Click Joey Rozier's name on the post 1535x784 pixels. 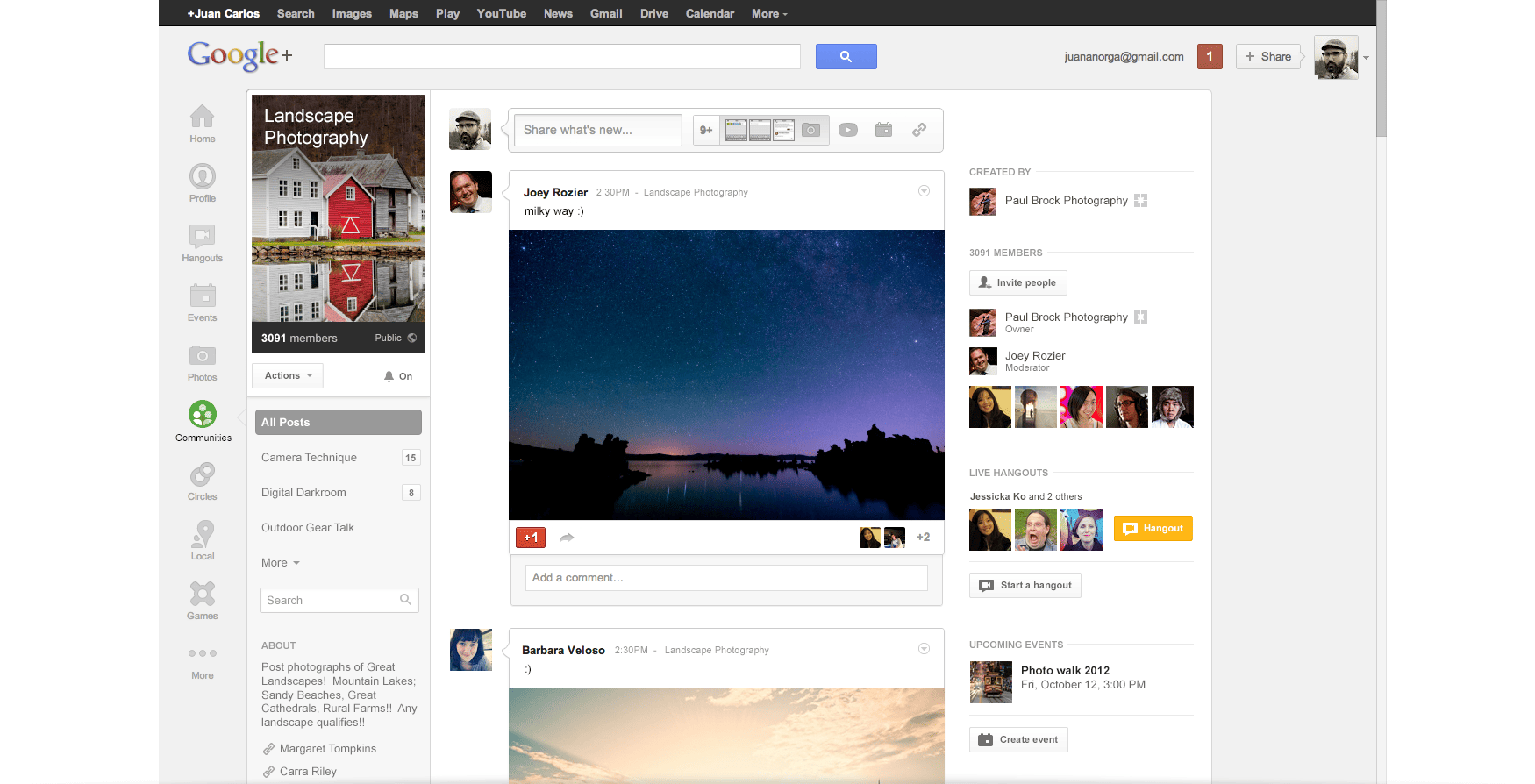point(555,192)
